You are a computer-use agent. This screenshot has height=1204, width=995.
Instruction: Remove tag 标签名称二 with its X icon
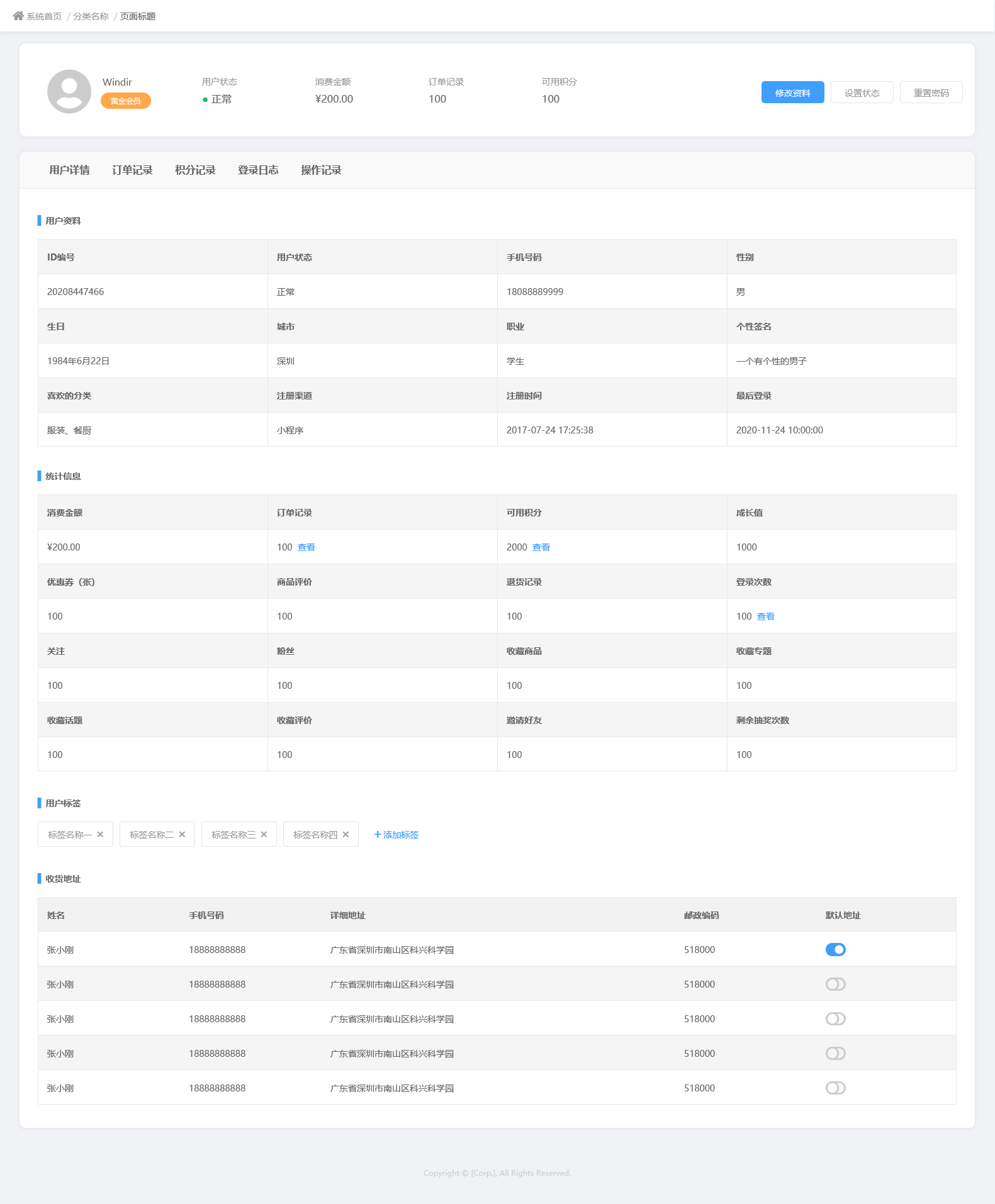pos(182,834)
